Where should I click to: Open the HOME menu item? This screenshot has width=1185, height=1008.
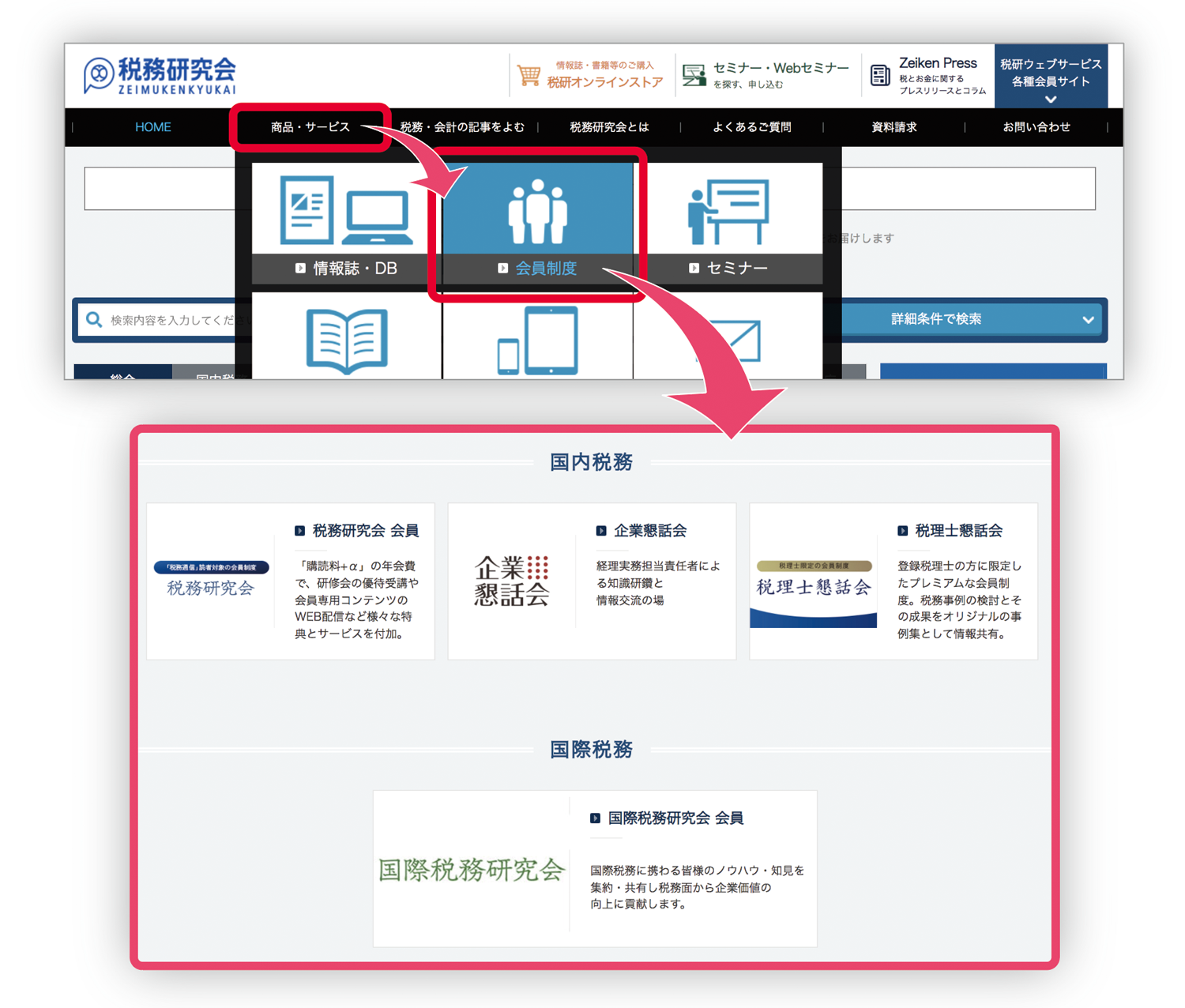click(x=153, y=127)
